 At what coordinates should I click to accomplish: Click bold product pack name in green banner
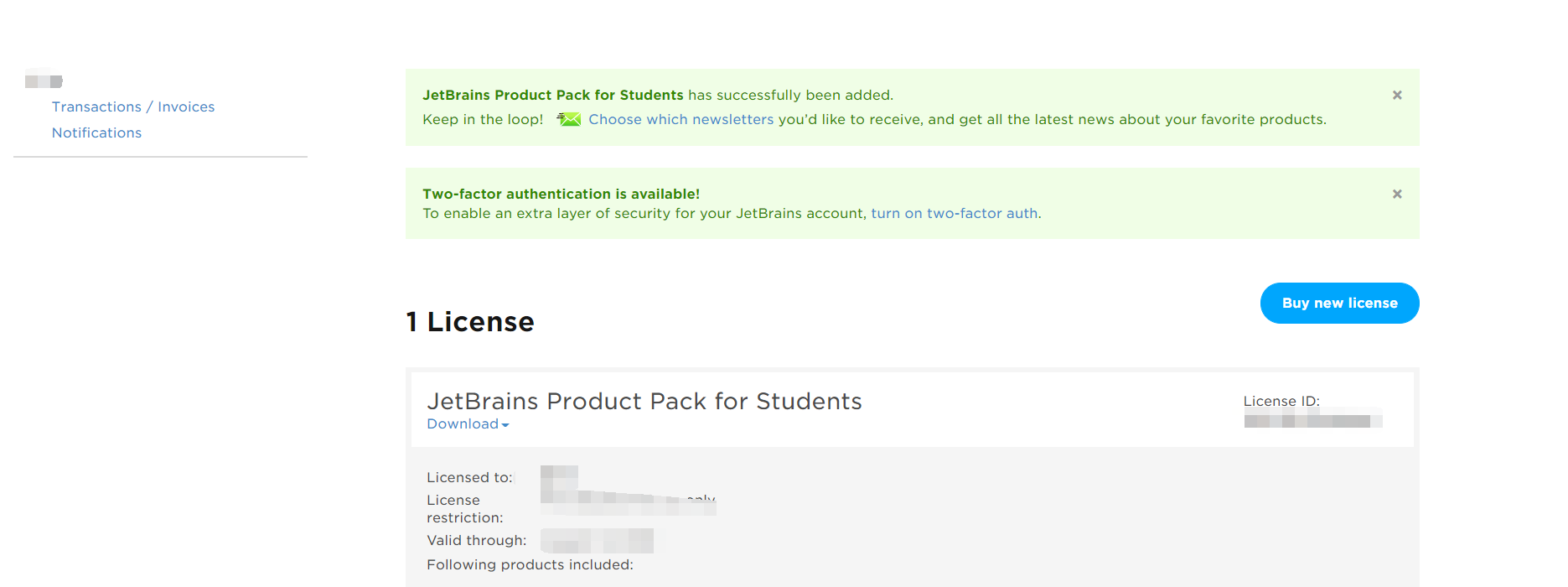pyautogui.click(x=552, y=95)
